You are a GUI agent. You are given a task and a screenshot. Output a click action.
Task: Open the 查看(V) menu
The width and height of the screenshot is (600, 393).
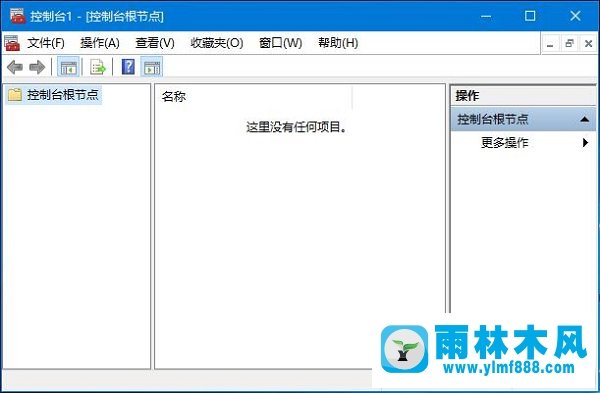click(155, 43)
